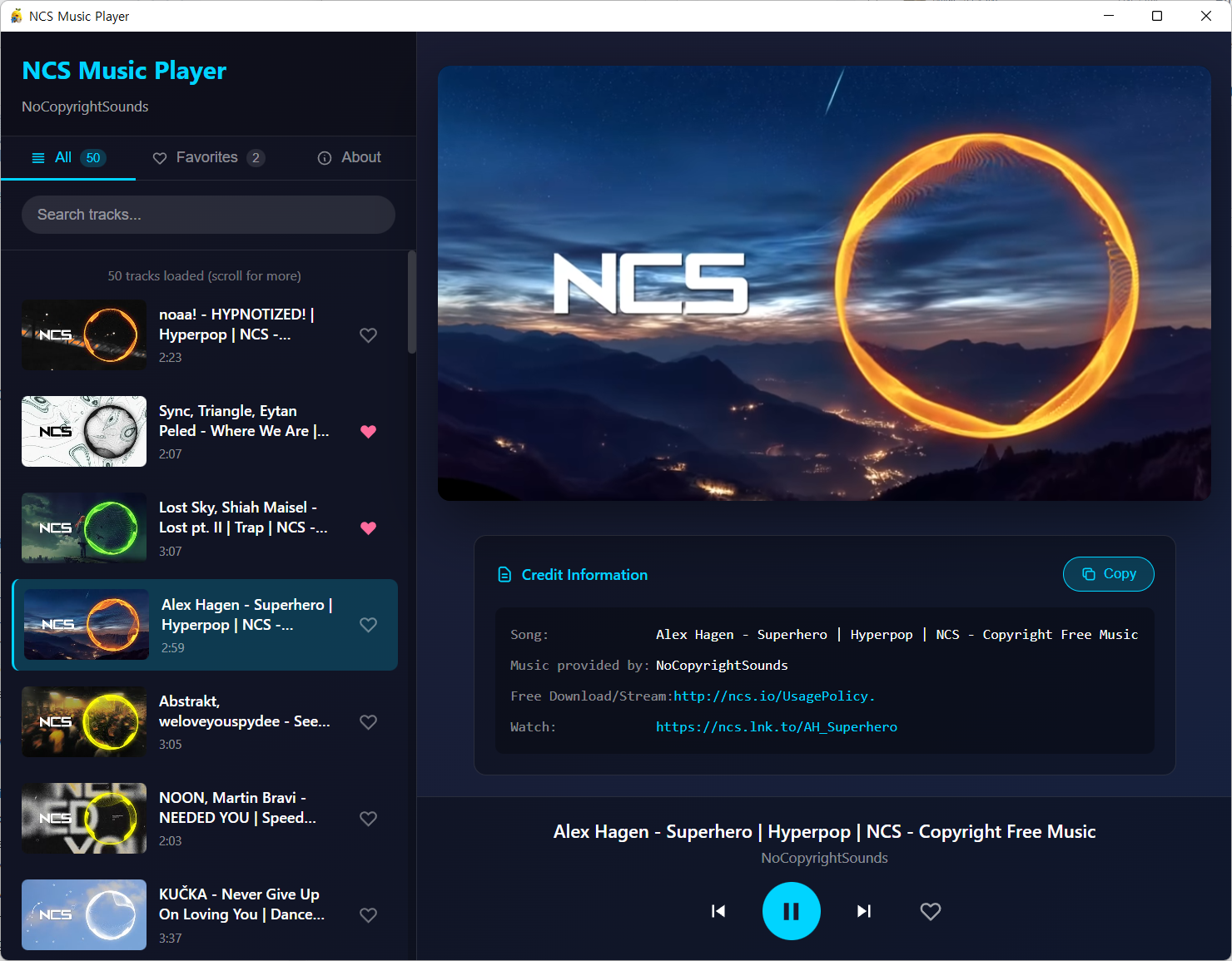Add noaa! HYPNOTIZED! to favorites
Image resolution: width=1232 pixels, height=961 pixels.
[368, 334]
